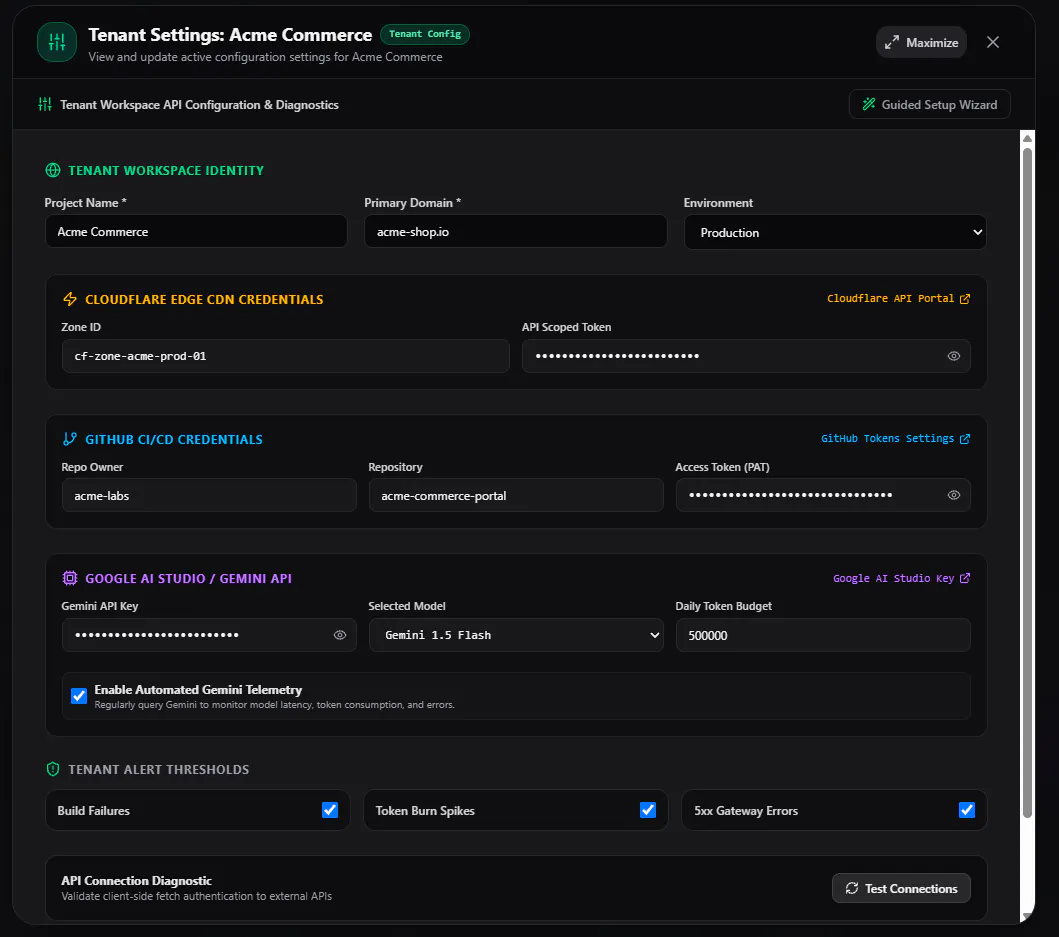
Task: Click the magic wand icon in Guided Setup Wizard
Action: pos(869,104)
